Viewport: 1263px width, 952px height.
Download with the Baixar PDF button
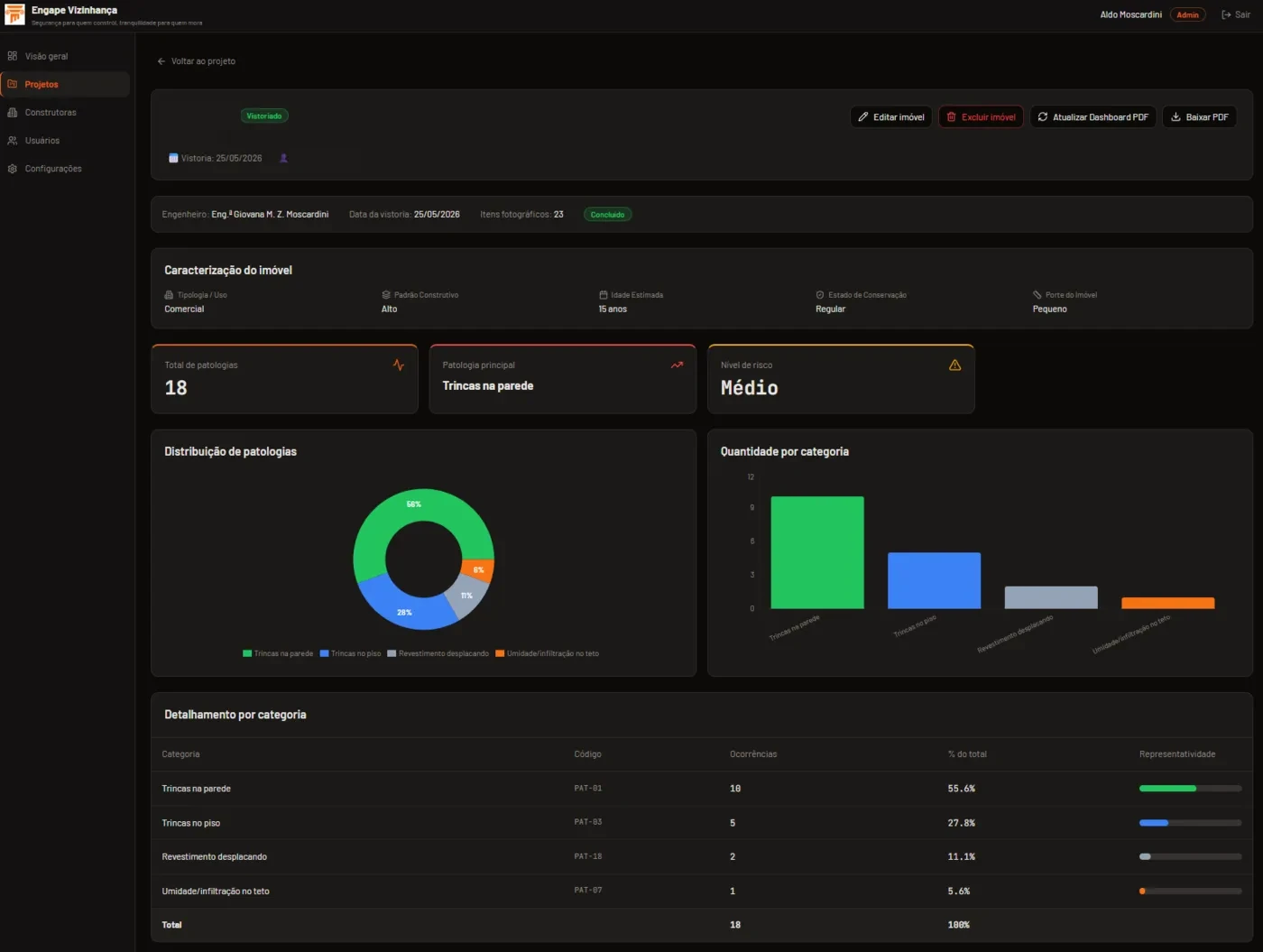pos(1199,116)
